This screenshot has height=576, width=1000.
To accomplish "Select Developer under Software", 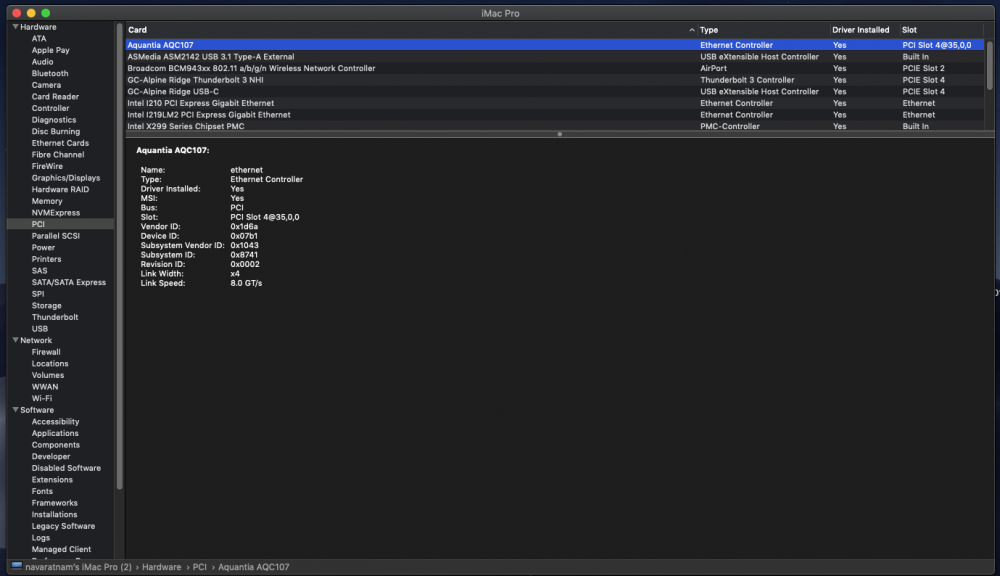I will click(51, 456).
